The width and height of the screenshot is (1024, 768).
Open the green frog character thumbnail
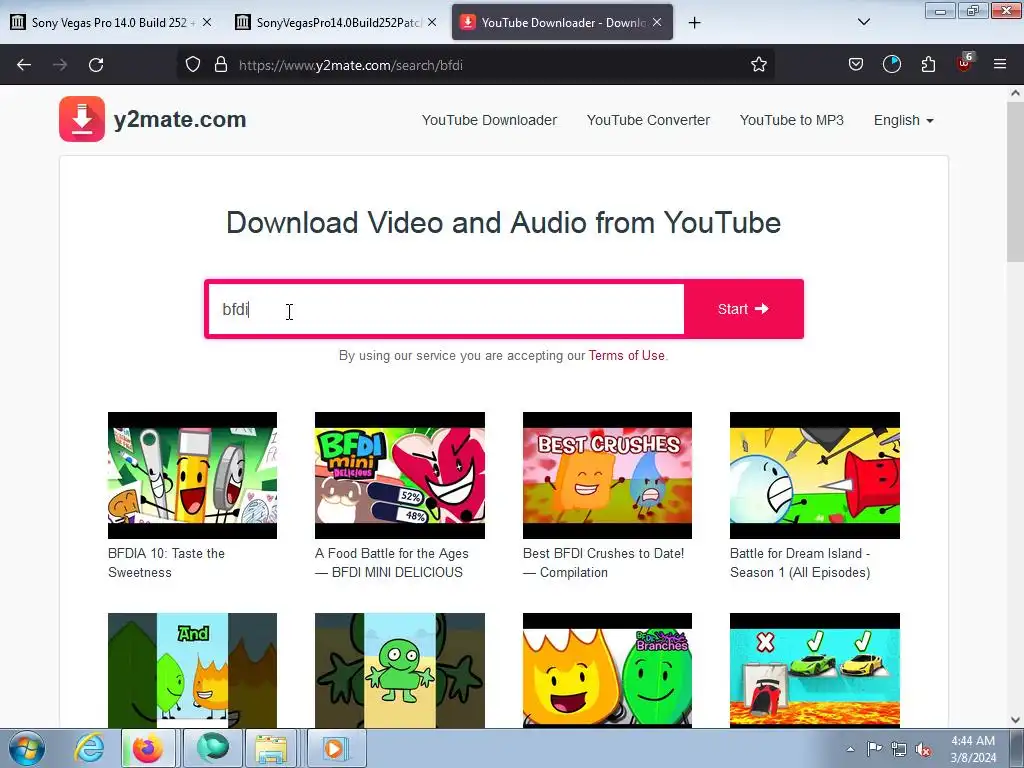tap(400, 670)
